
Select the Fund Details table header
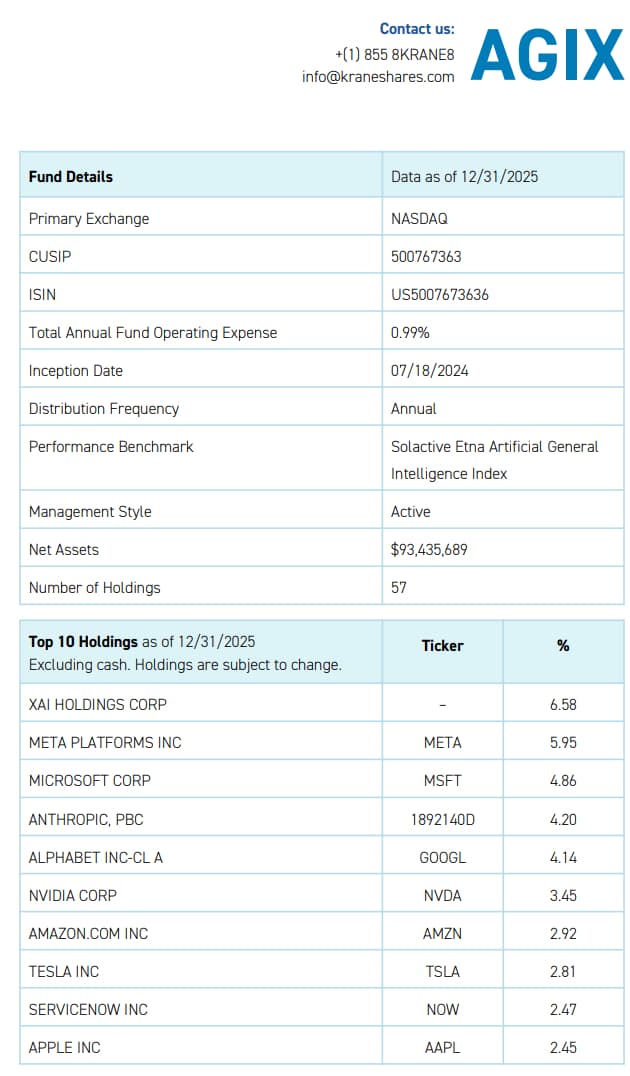pos(71,176)
